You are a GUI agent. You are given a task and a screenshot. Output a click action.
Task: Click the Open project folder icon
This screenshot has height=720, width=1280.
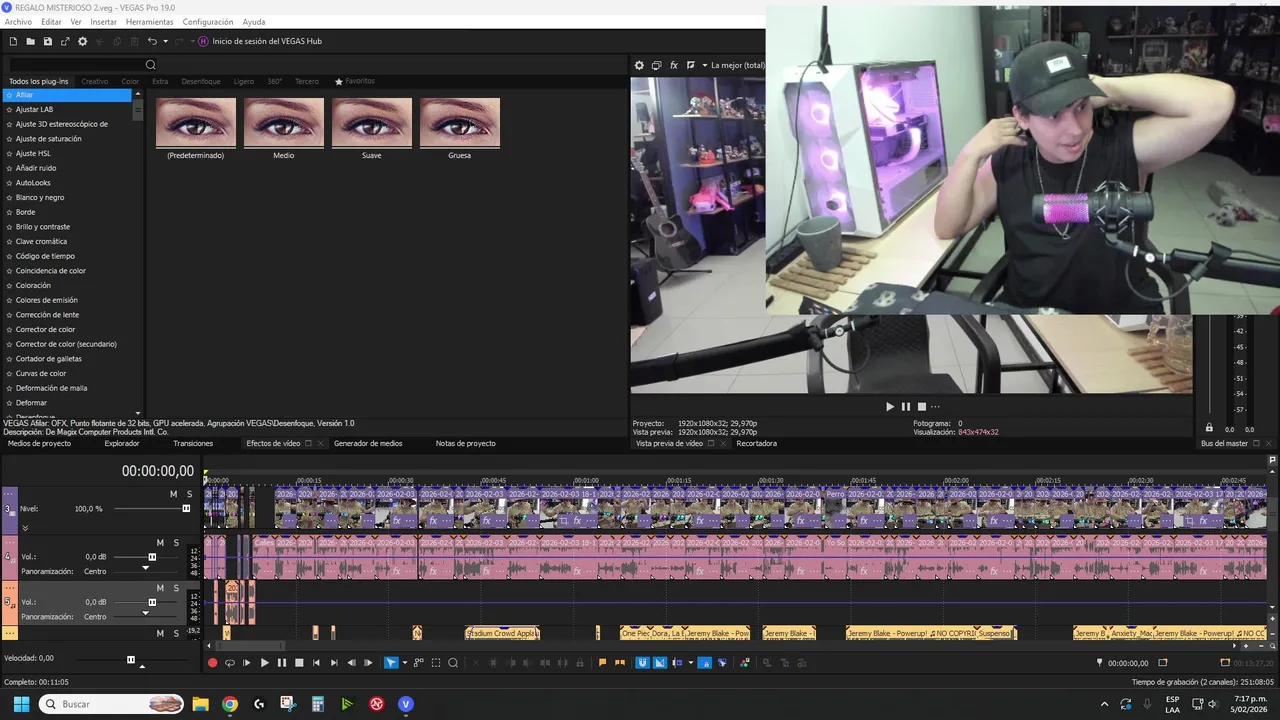click(30, 41)
